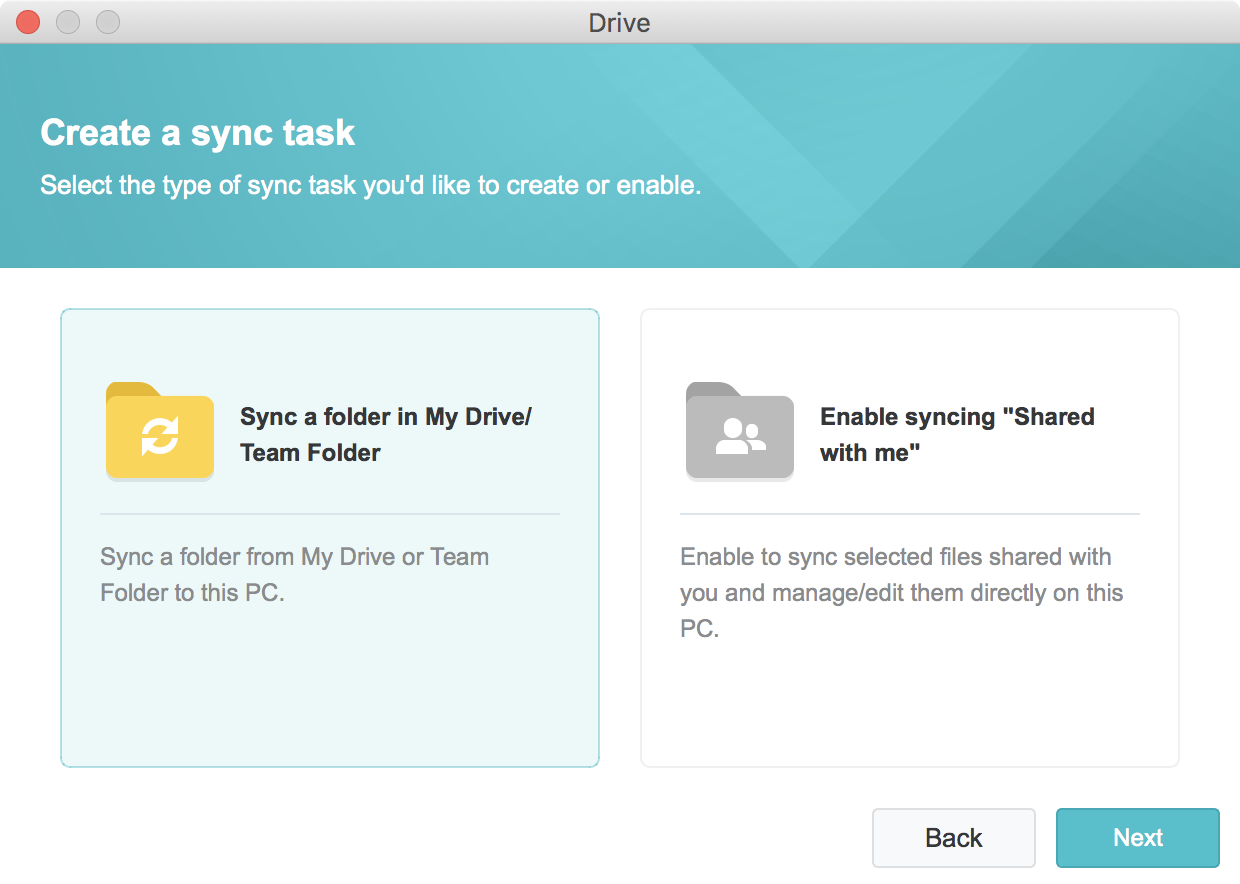Click the divider line in the My Drive card

click(330, 514)
